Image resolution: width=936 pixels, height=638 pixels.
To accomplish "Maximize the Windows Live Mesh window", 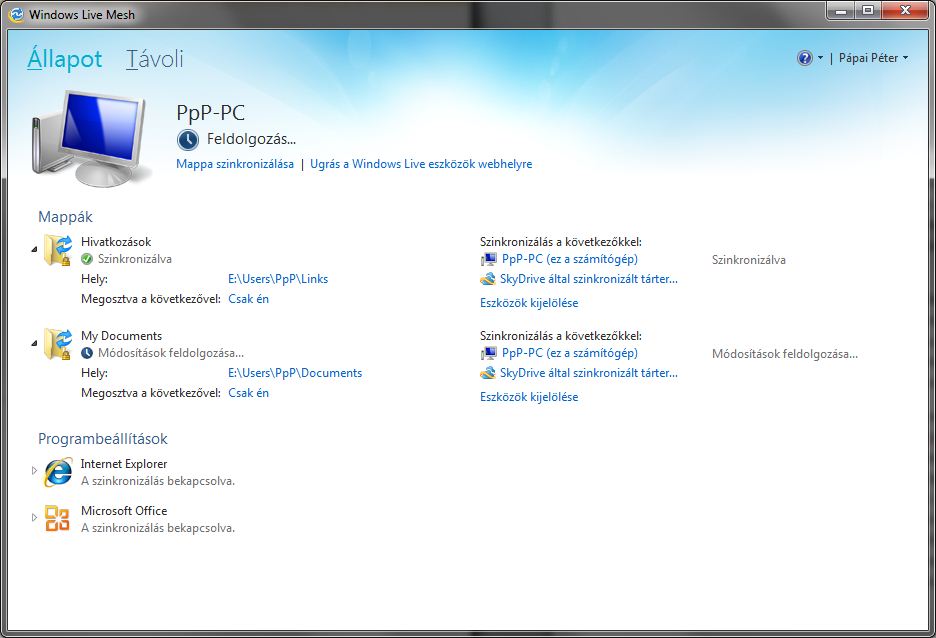I will (x=868, y=11).
